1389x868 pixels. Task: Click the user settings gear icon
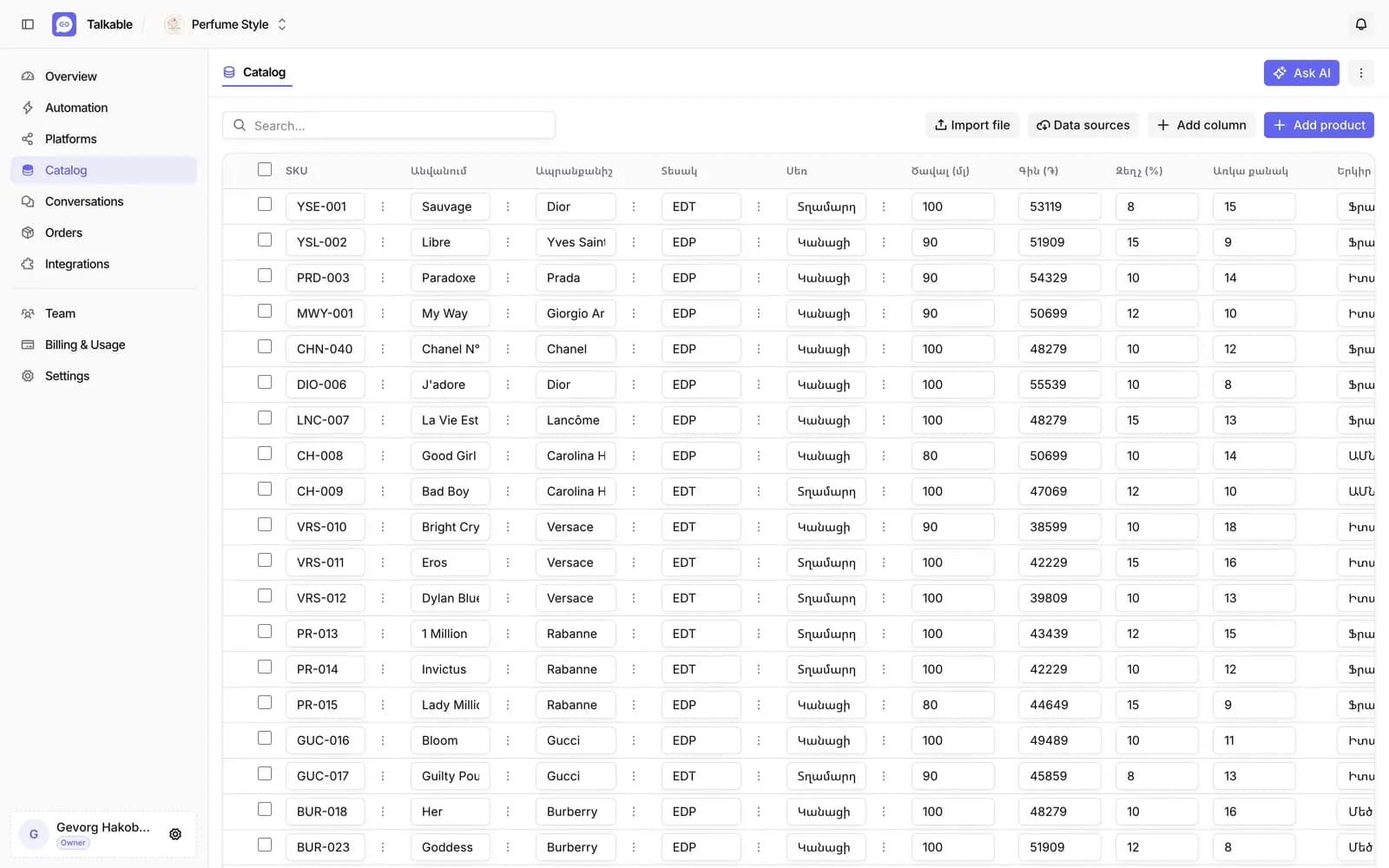tap(175, 834)
